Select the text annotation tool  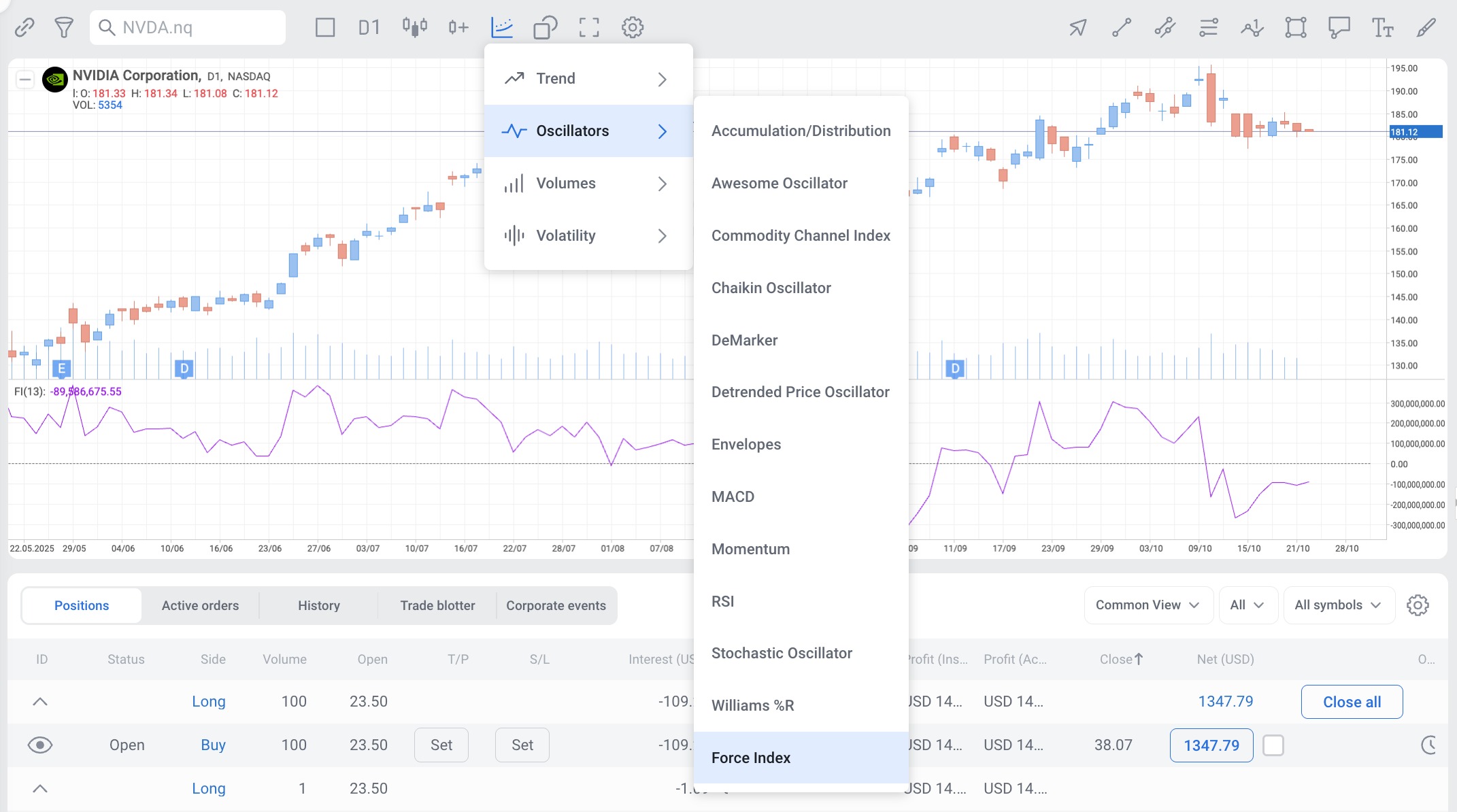pyautogui.click(x=1382, y=27)
